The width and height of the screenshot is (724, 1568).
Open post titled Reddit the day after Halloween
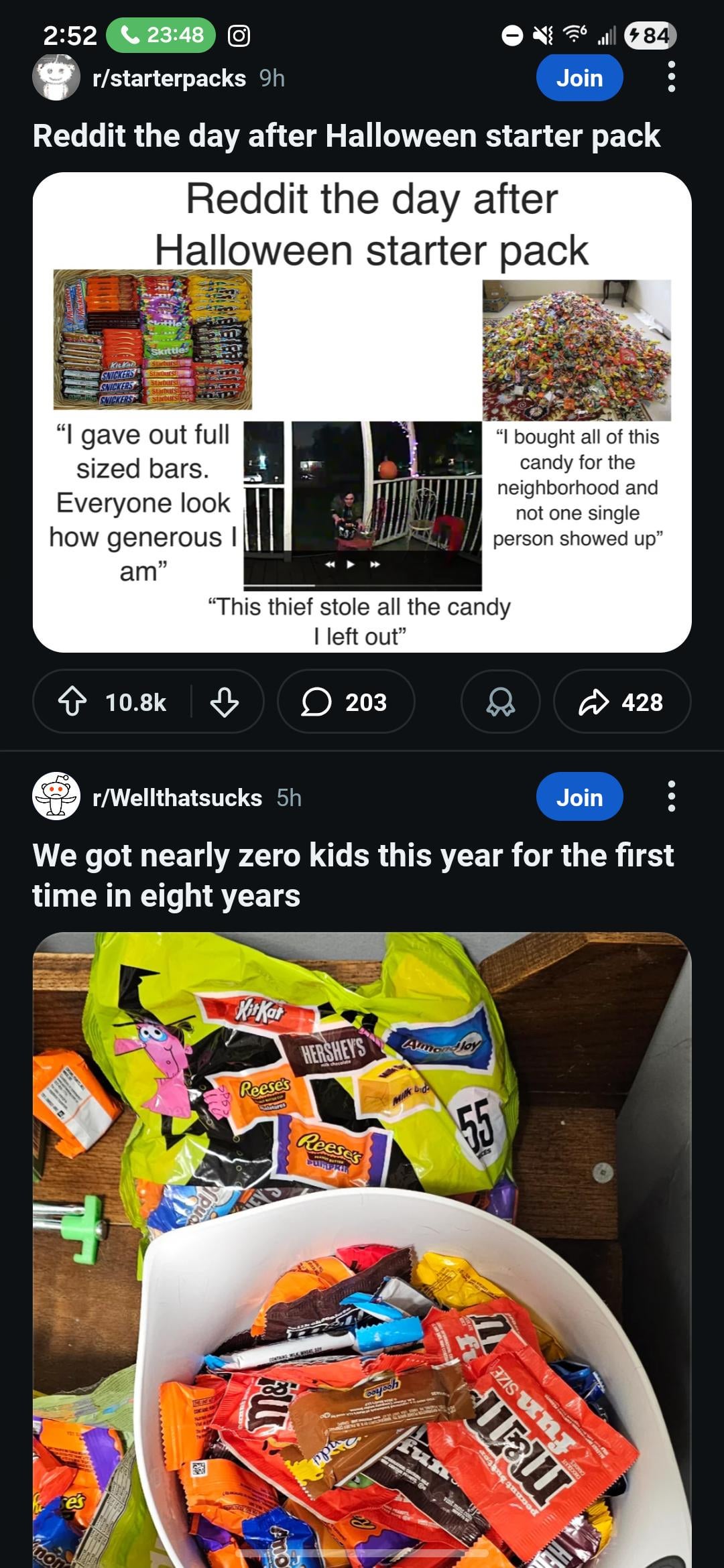(347, 135)
